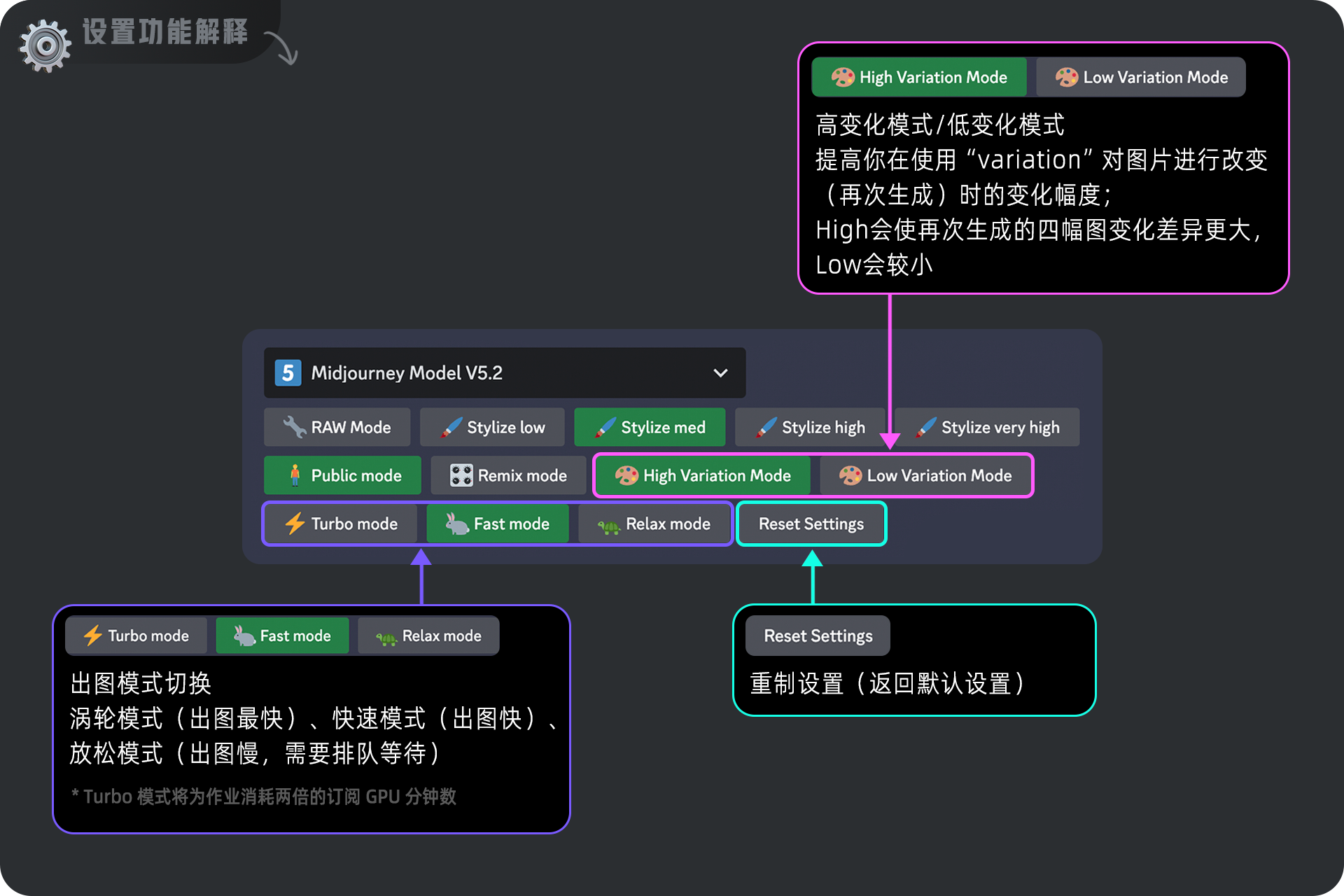Click the text Low会较小
The width and height of the screenshot is (1344, 896).
point(874,265)
